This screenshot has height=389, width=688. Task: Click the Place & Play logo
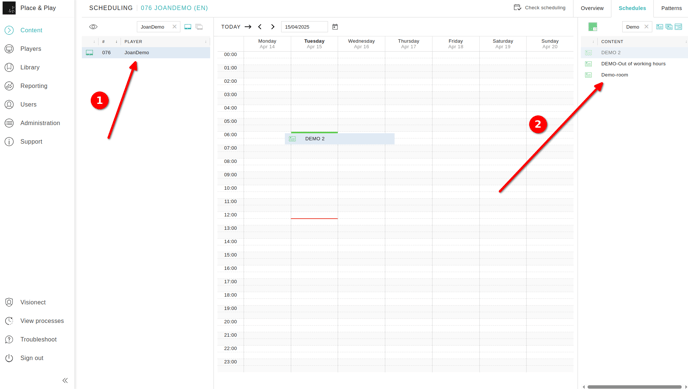pyautogui.click(x=9, y=8)
